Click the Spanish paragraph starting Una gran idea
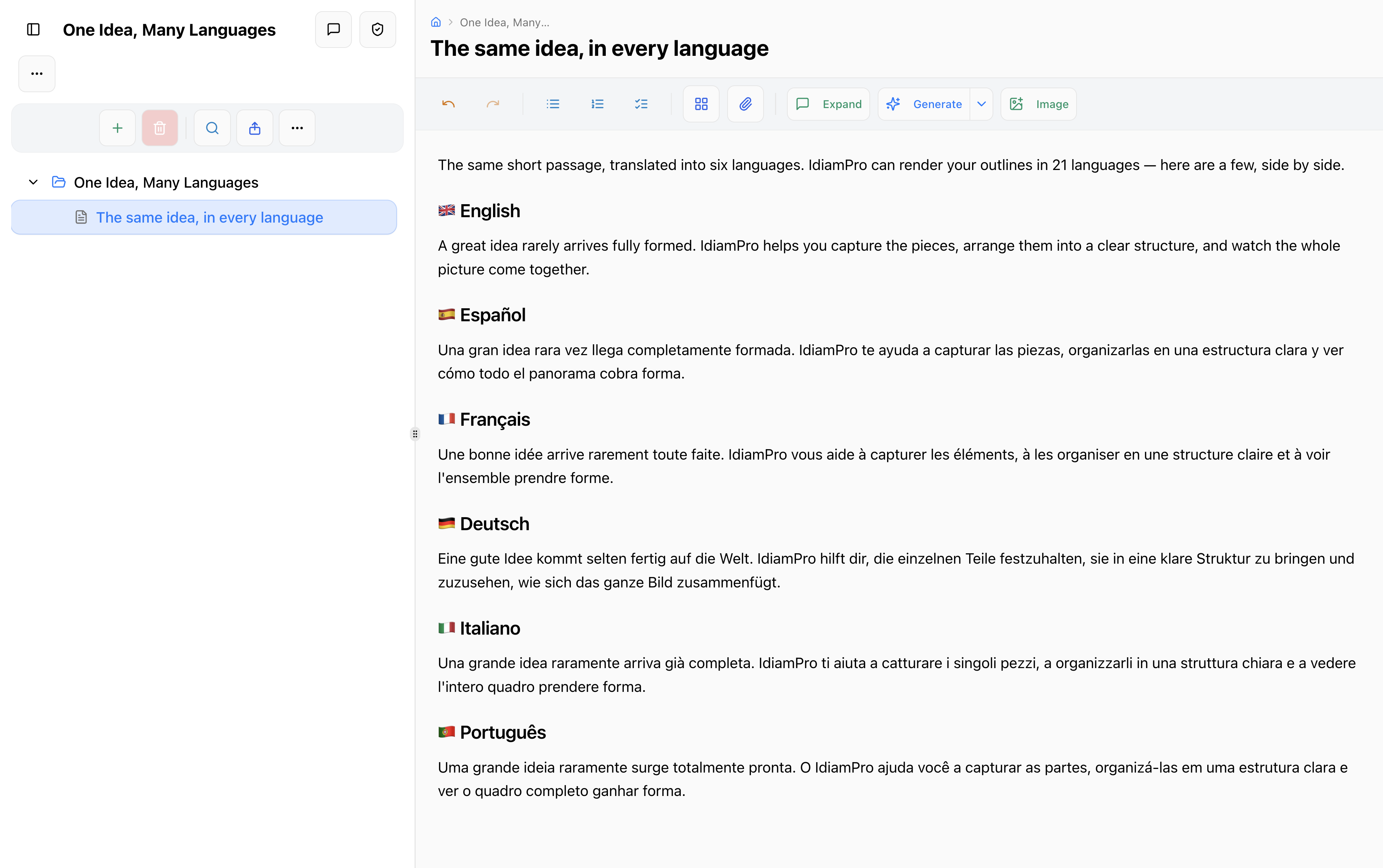Screen dimensions: 1383x868 tap(890, 362)
